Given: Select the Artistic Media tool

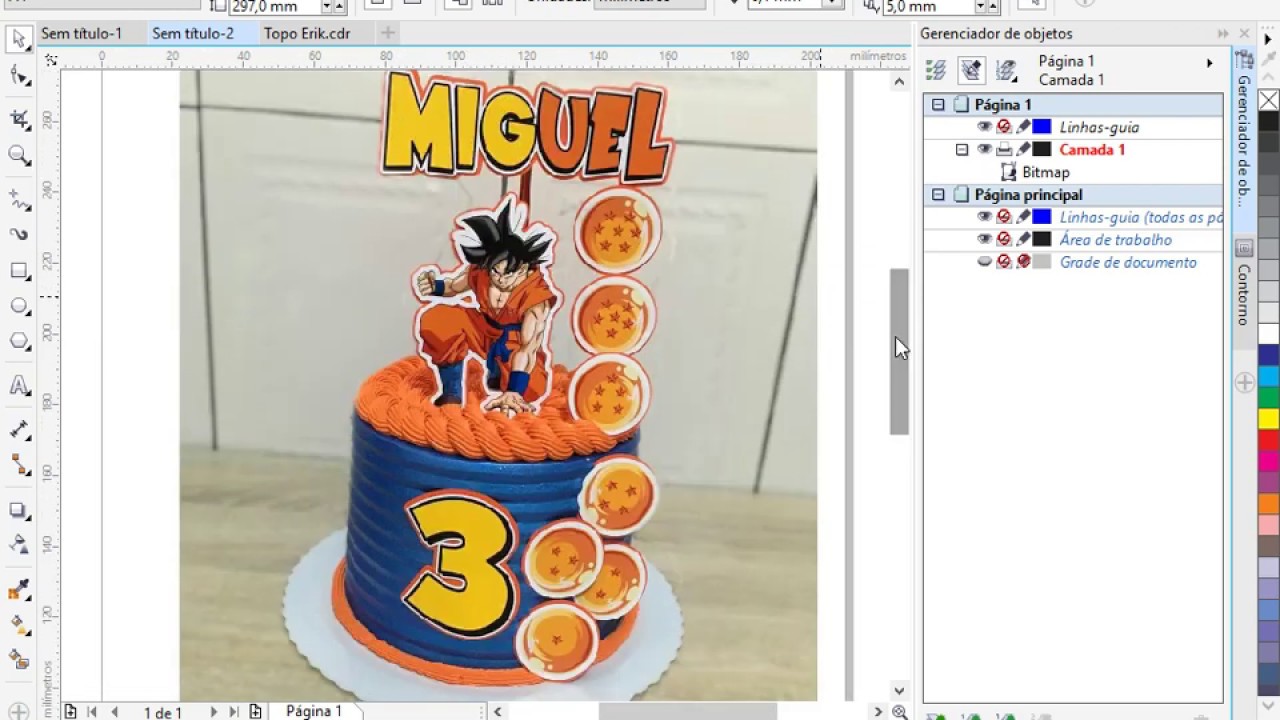Looking at the screenshot, I should pyautogui.click(x=19, y=234).
